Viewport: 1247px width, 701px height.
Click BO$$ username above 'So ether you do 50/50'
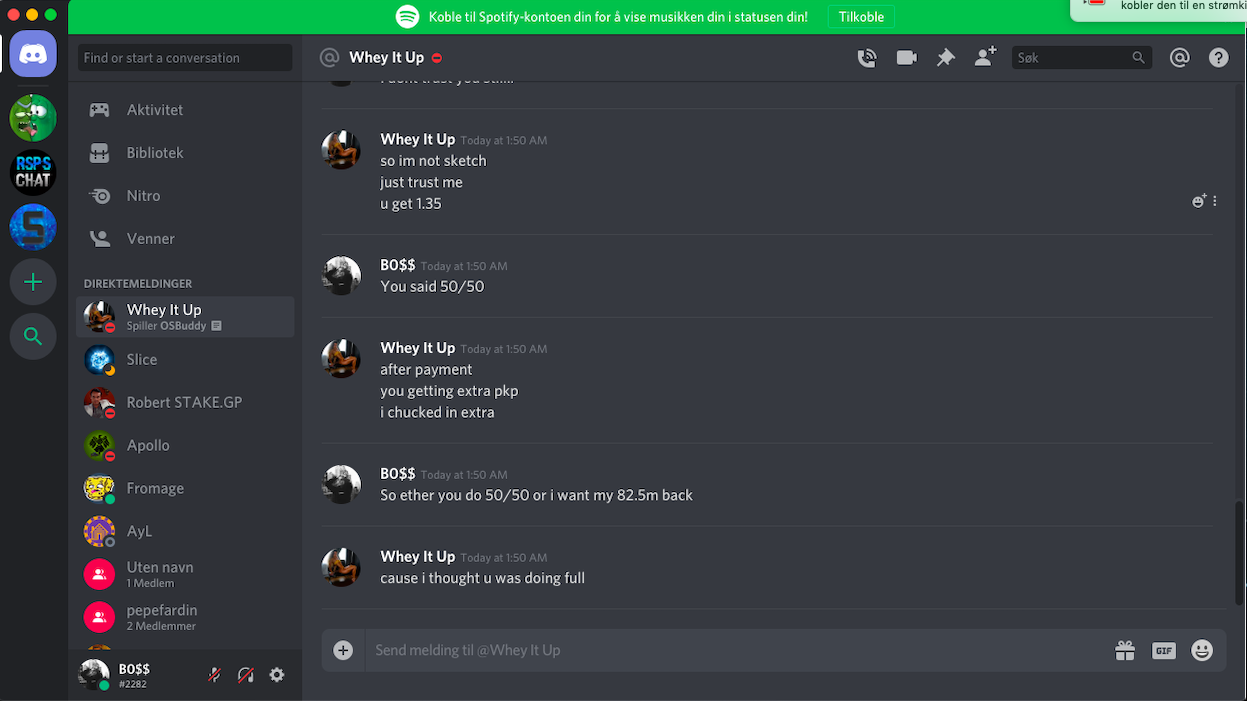click(397, 473)
